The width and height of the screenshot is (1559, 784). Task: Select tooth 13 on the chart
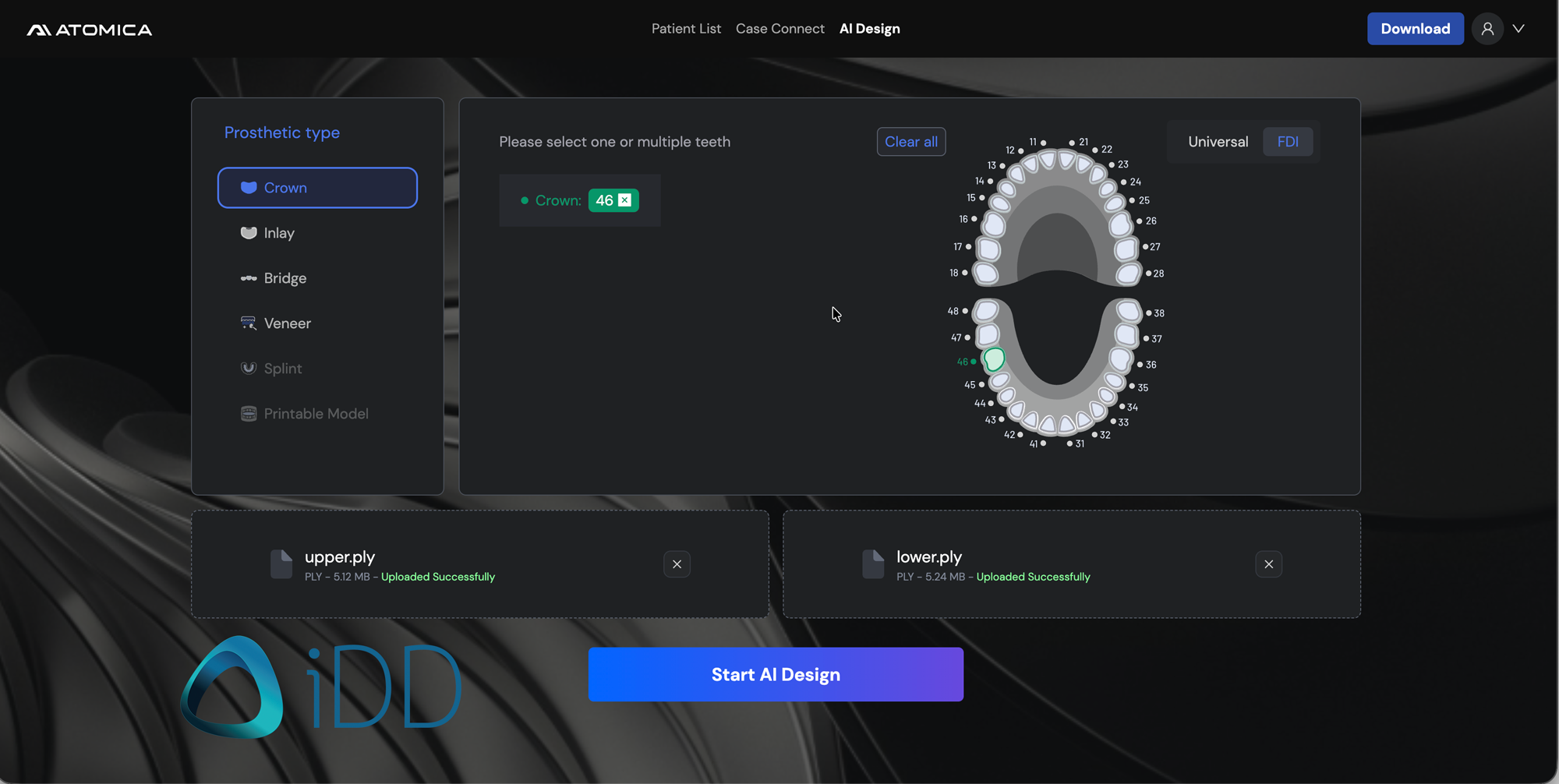pos(1016,174)
